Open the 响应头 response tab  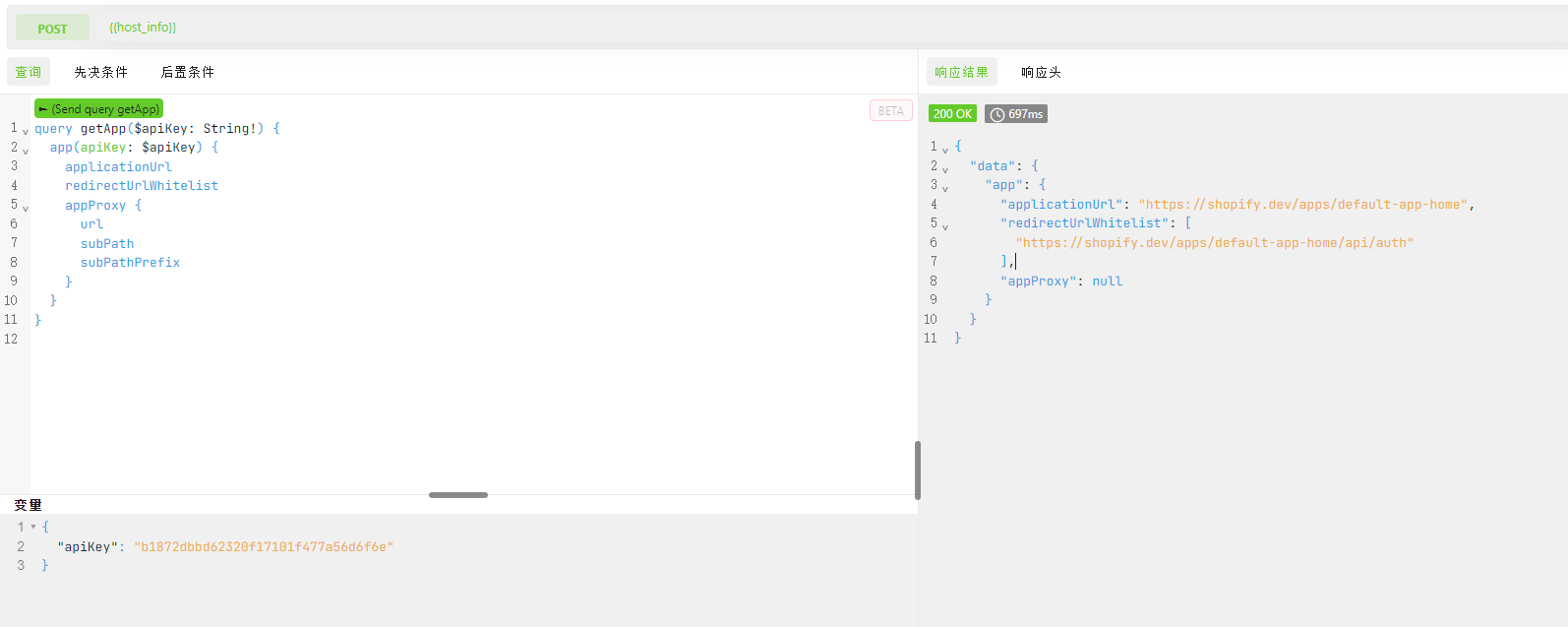[1041, 72]
